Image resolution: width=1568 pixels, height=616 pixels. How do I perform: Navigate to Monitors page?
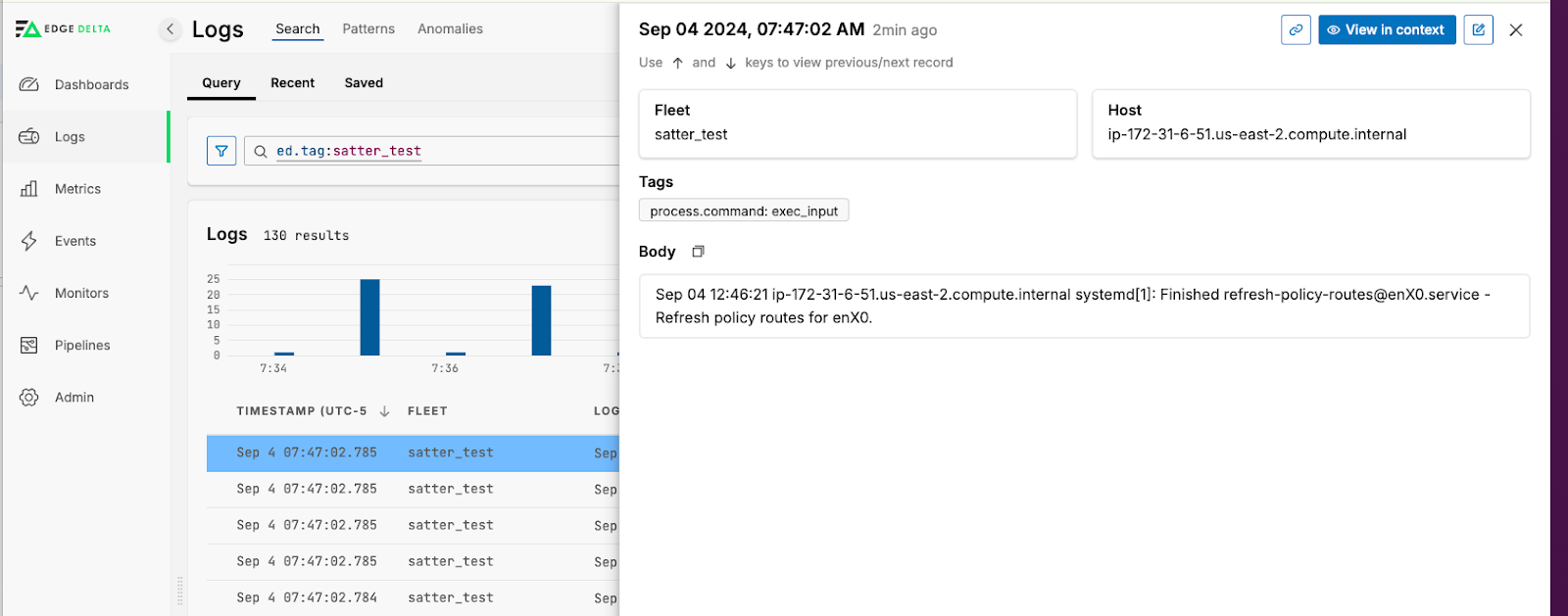coord(81,293)
